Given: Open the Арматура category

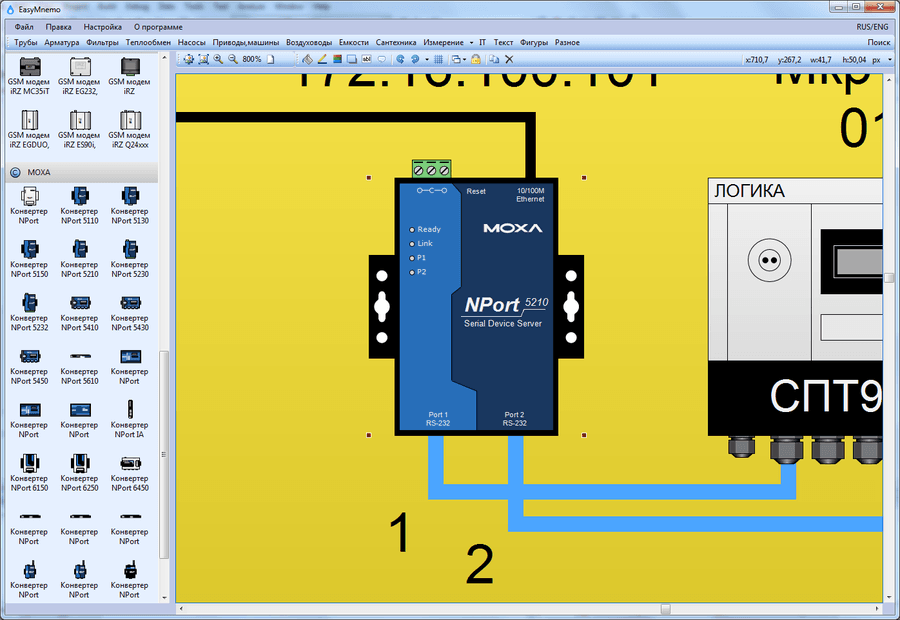Looking at the screenshot, I should point(61,42).
